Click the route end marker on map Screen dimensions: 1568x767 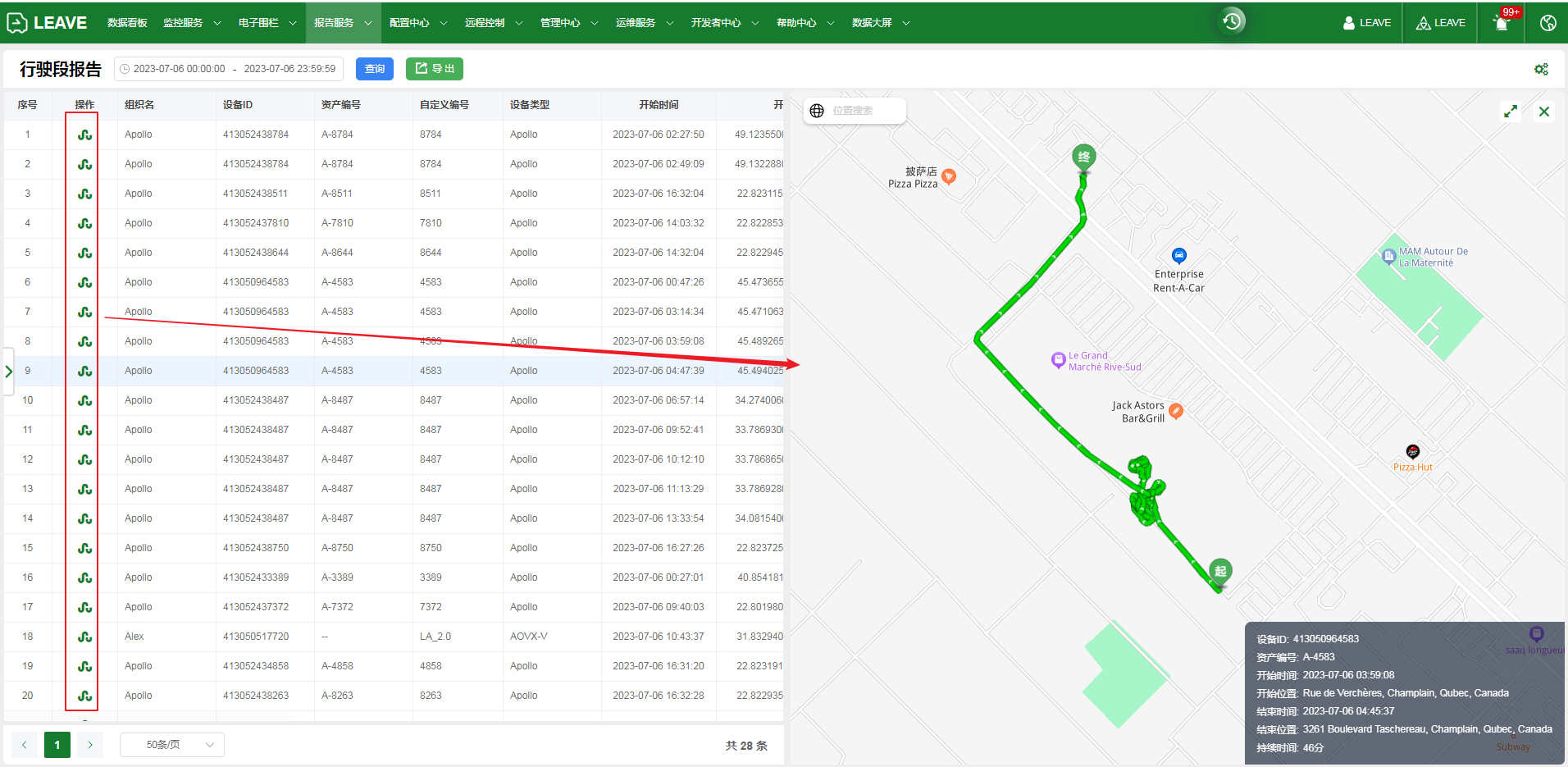point(1083,158)
